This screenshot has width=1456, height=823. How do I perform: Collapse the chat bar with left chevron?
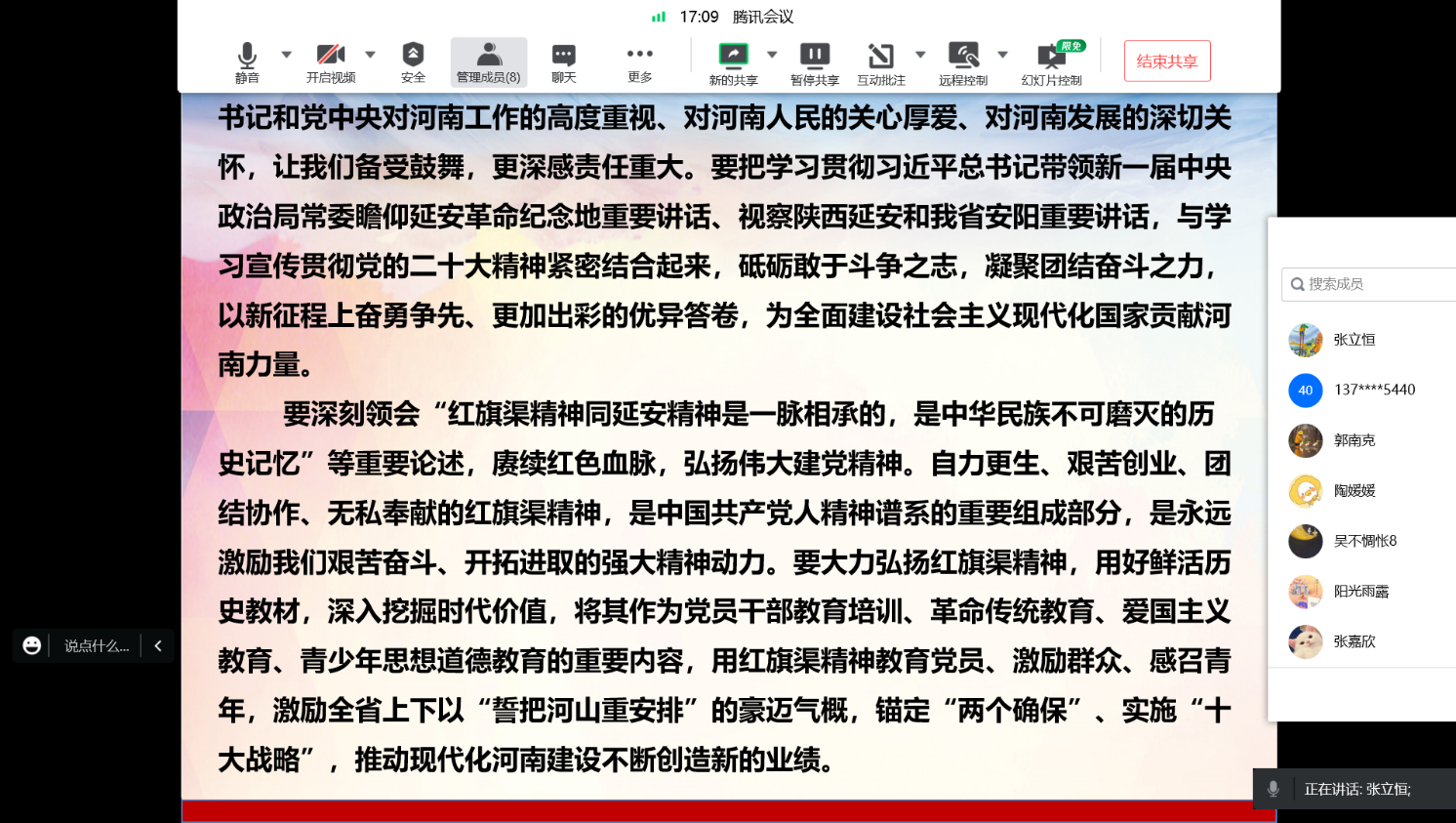pyautogui.click(x=158, y=645)
